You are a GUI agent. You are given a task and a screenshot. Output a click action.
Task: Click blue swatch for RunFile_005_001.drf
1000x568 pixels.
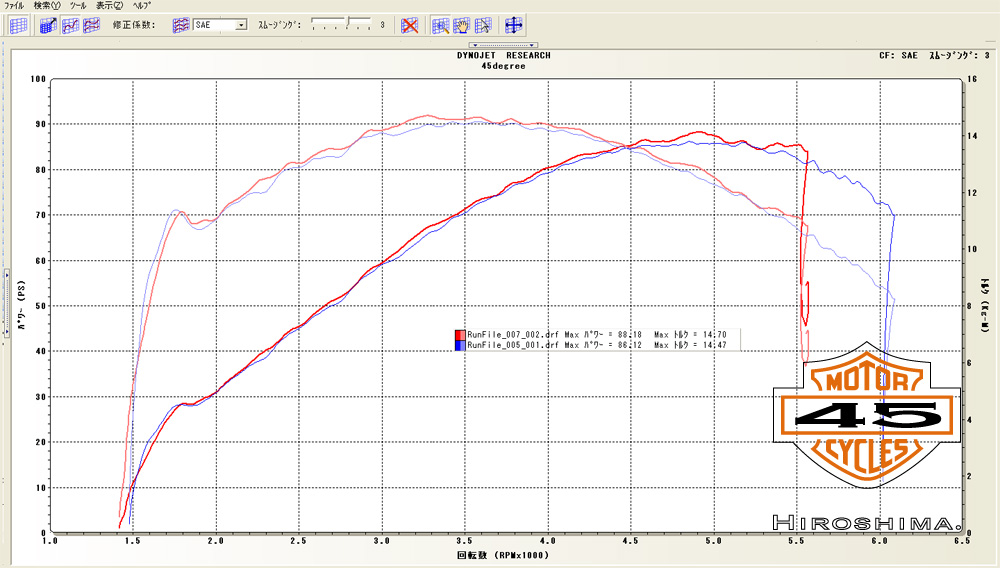click(x=460, y=345)
